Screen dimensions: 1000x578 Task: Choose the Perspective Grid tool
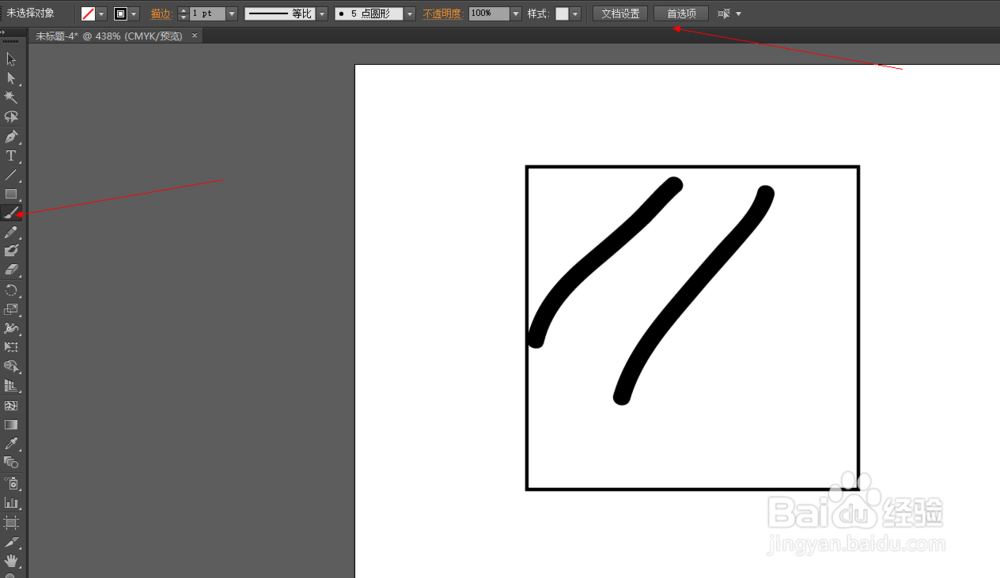pyautogui.click(x=11, y=386)
